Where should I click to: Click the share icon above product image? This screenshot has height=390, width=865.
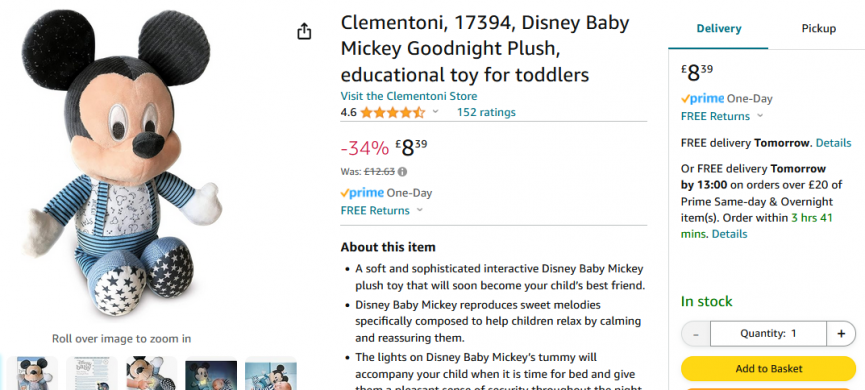tap(304, 31)
